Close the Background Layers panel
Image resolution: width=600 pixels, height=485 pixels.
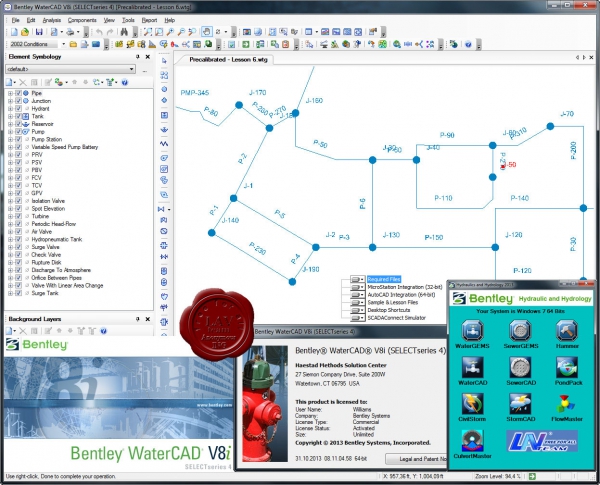(148, 319)
